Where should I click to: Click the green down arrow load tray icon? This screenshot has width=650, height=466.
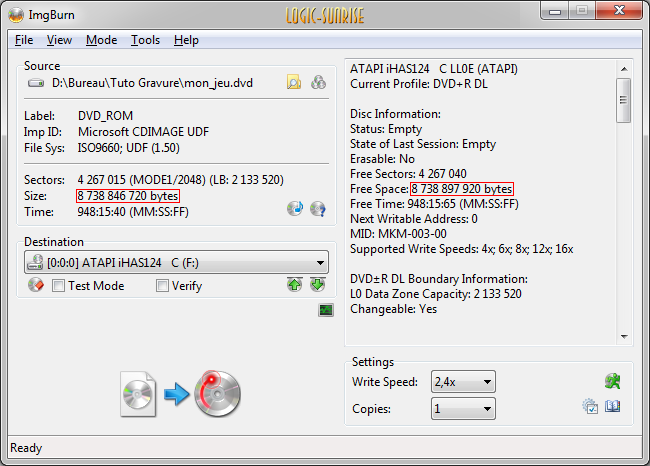click(x=318, y=284)
